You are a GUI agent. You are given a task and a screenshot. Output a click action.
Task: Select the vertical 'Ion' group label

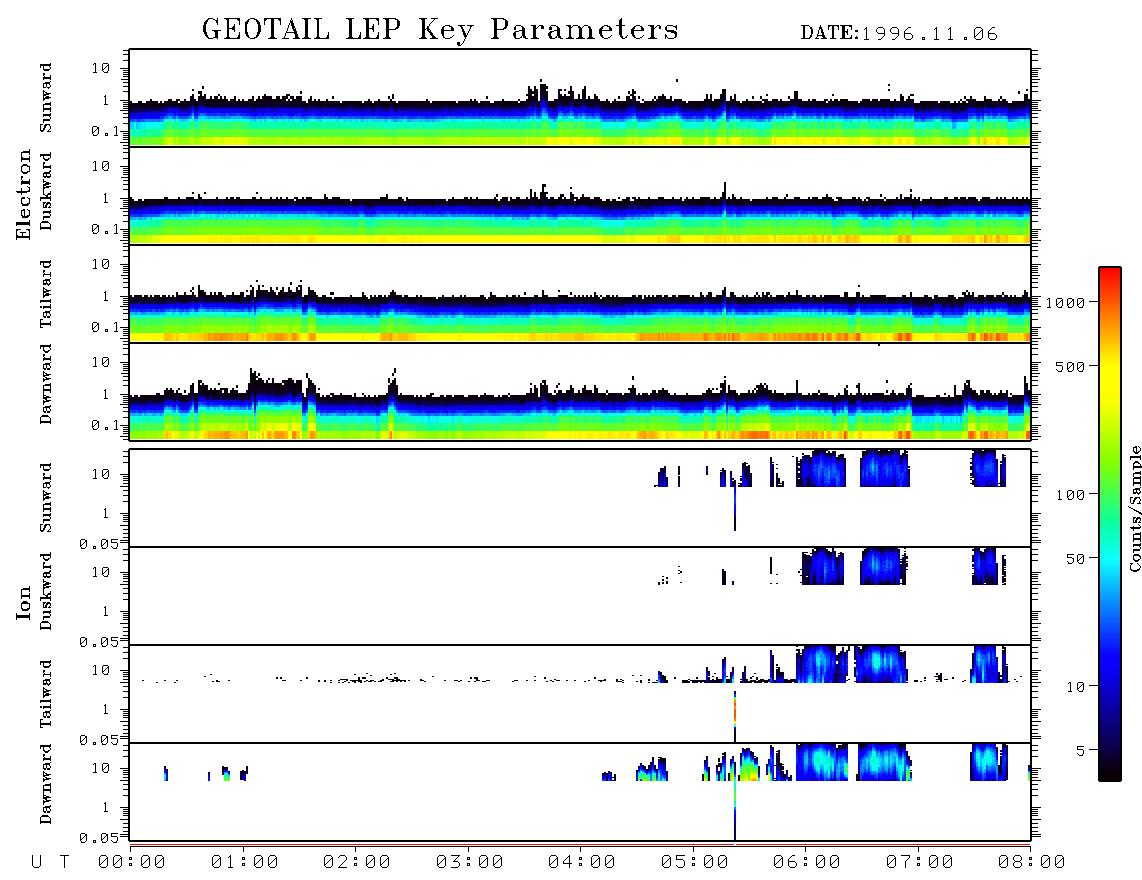pyautogui.click(x=23, y=602)
